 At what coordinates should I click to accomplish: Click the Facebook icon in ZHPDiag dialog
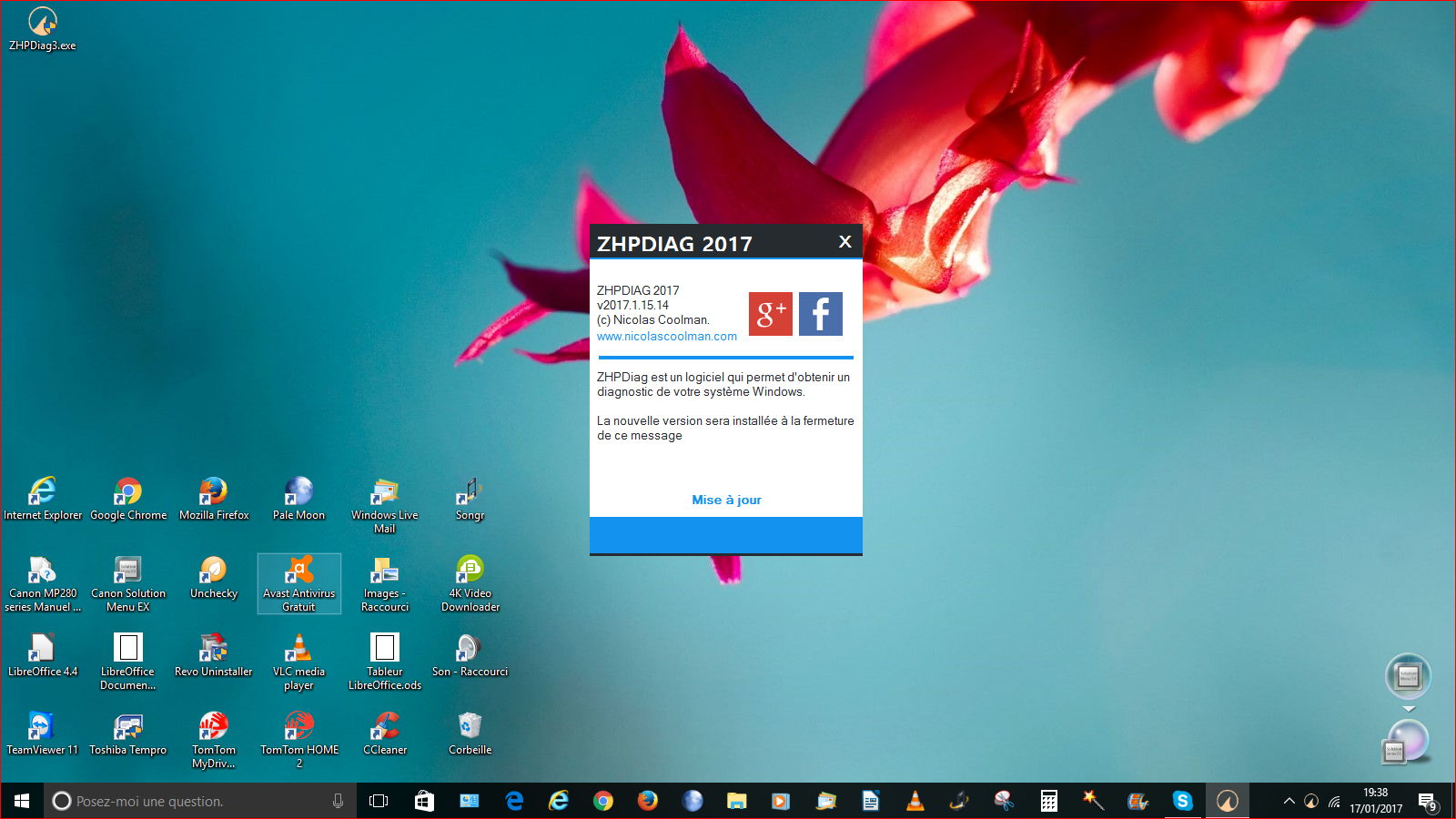coord(821,314)
